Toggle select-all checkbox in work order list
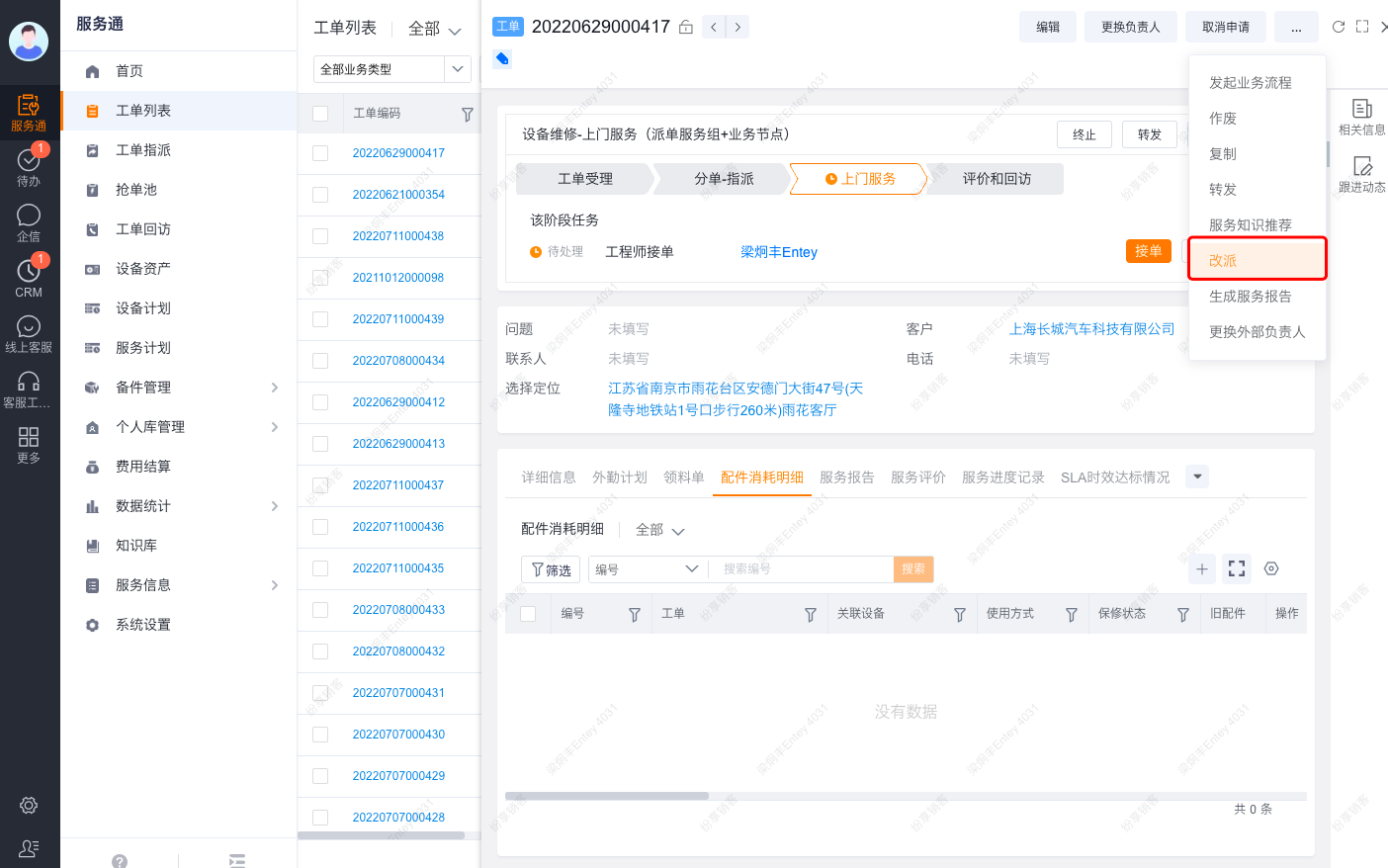 click(320, 114)
